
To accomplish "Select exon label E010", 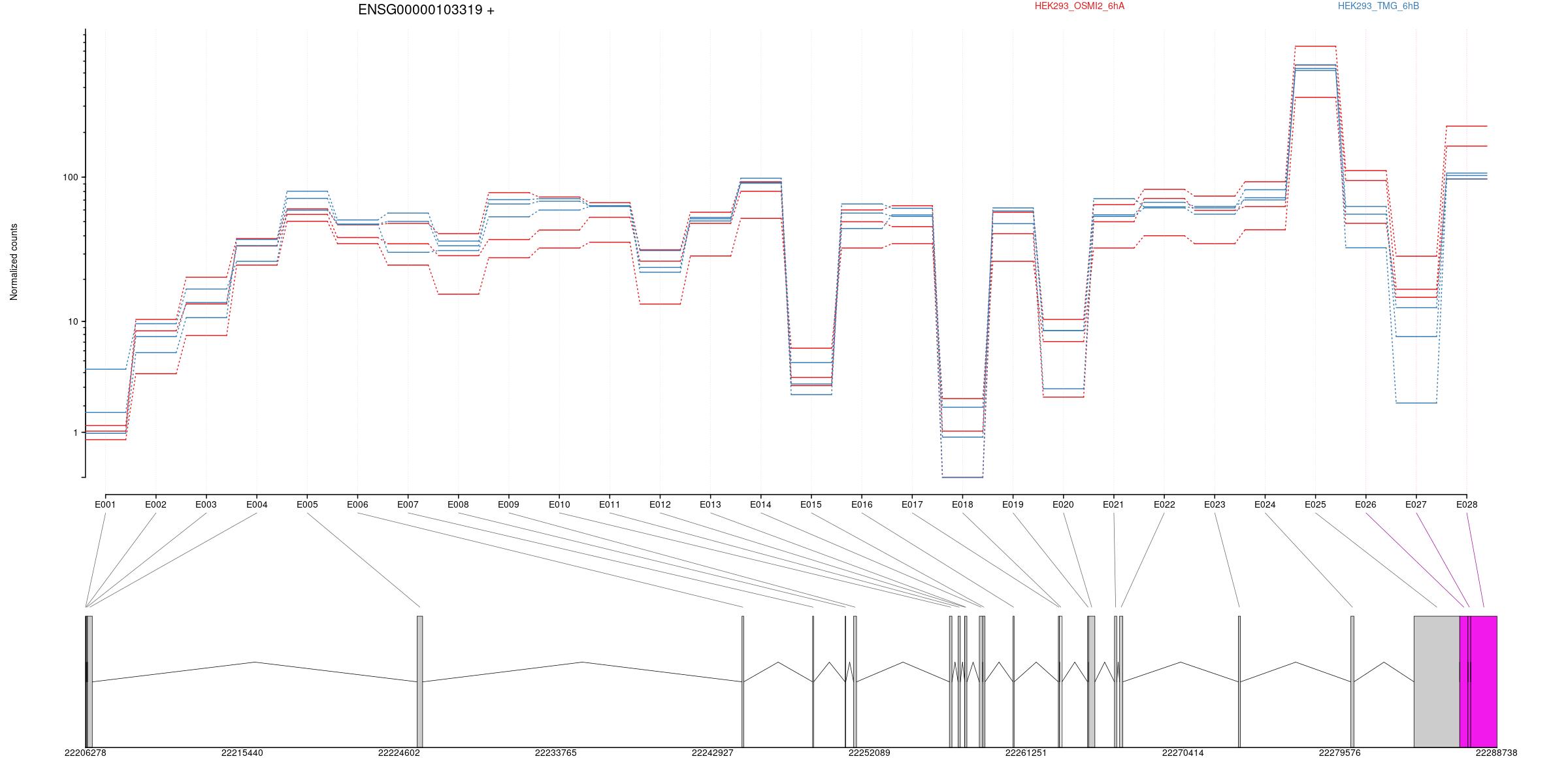I will click(559, 504).
